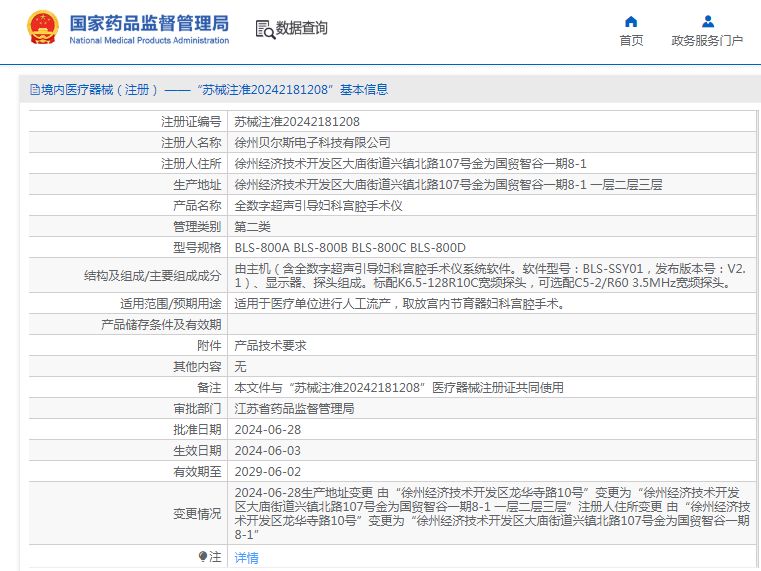
Task: Open the 数据查询 search icon
Action: [265, 29]
